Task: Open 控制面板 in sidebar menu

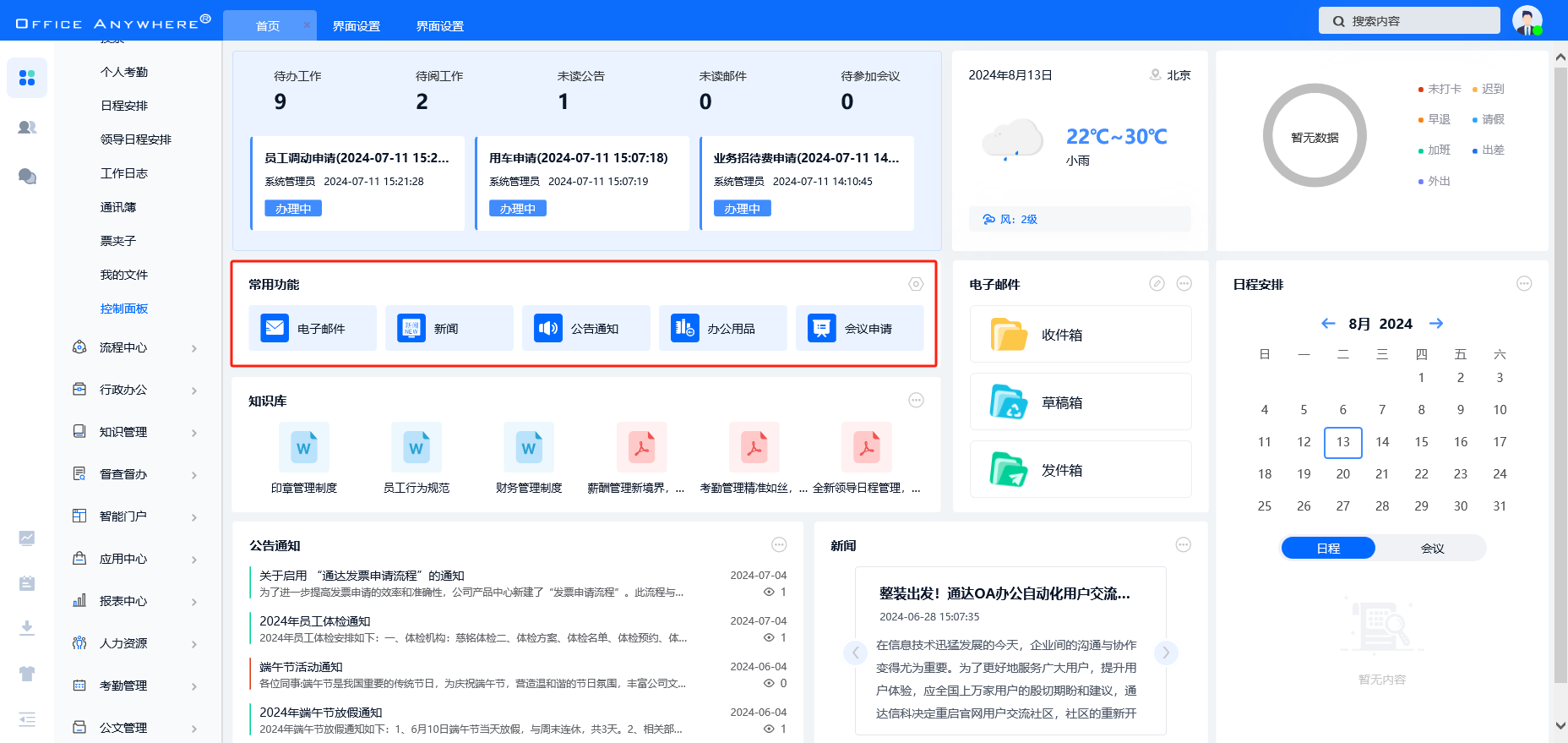Action: point(124,309)
